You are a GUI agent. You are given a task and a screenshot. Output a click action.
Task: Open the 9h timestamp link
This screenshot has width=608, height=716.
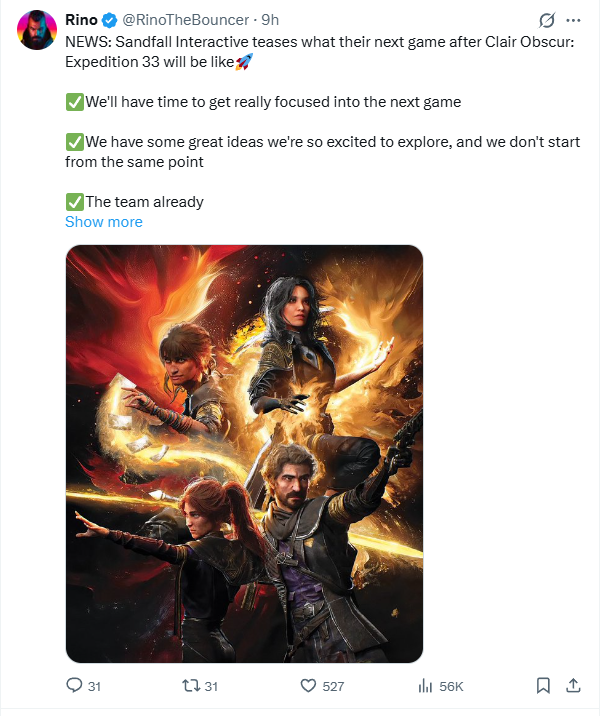[x=270, y=20]
